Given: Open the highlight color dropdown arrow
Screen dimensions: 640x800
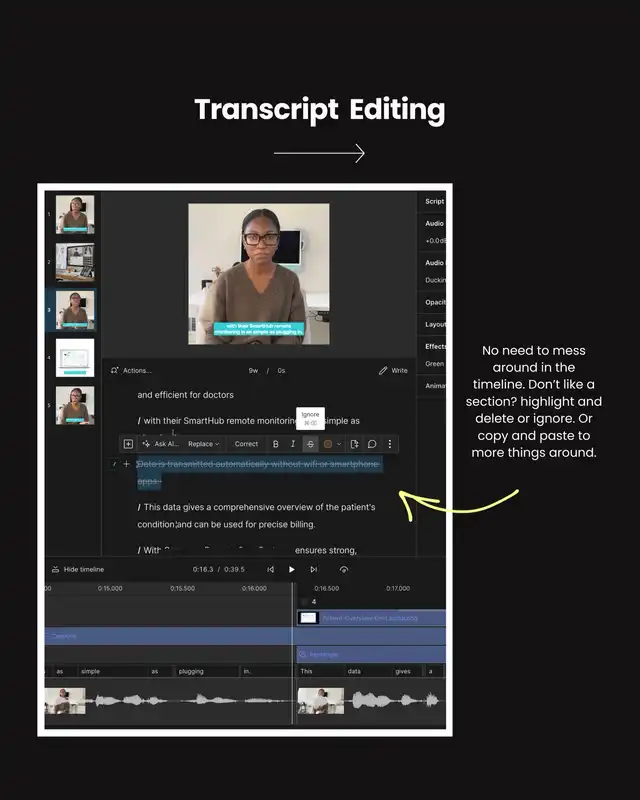Looking at the screenshot, I should 339,444.
